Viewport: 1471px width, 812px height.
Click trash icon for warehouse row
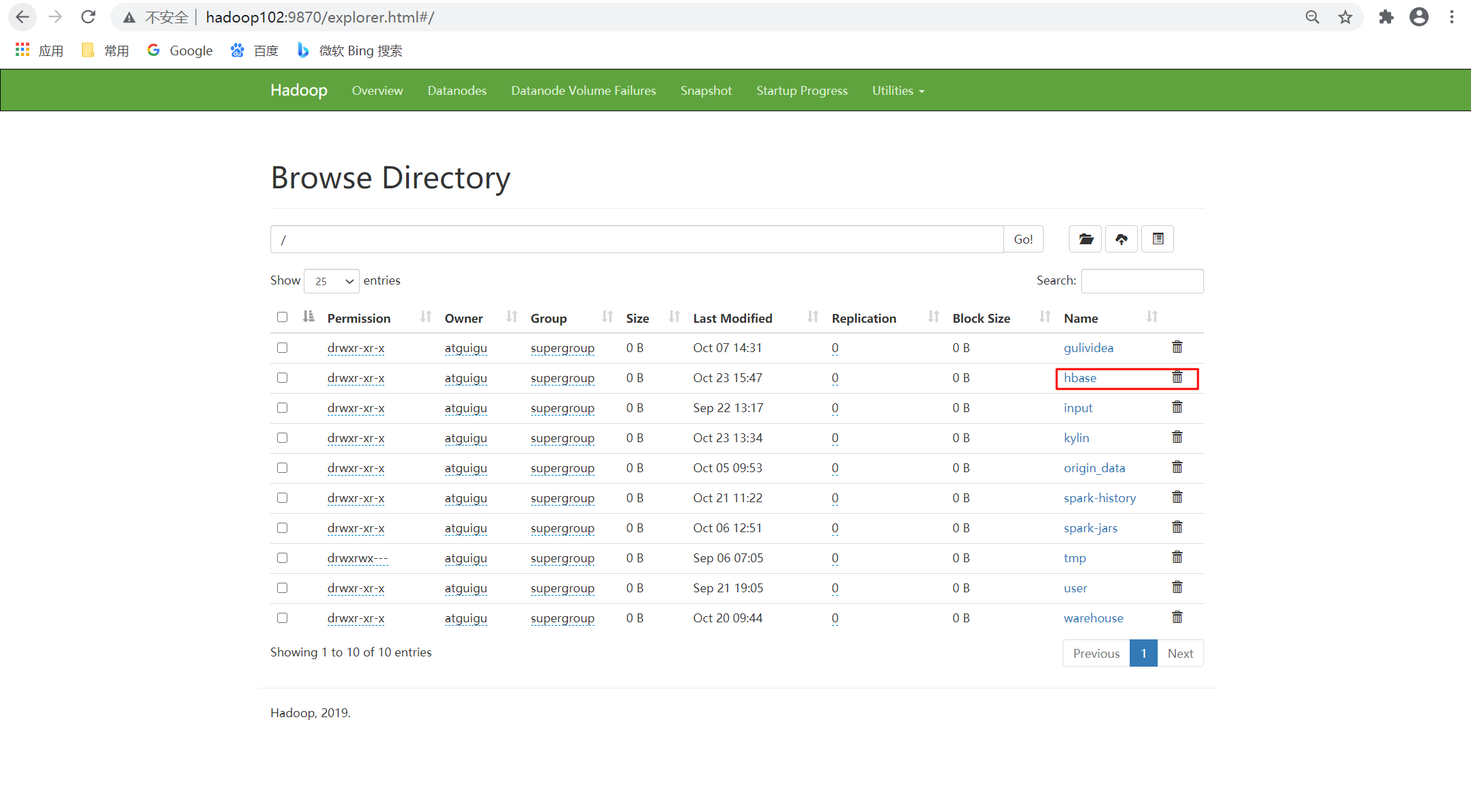1177,618
